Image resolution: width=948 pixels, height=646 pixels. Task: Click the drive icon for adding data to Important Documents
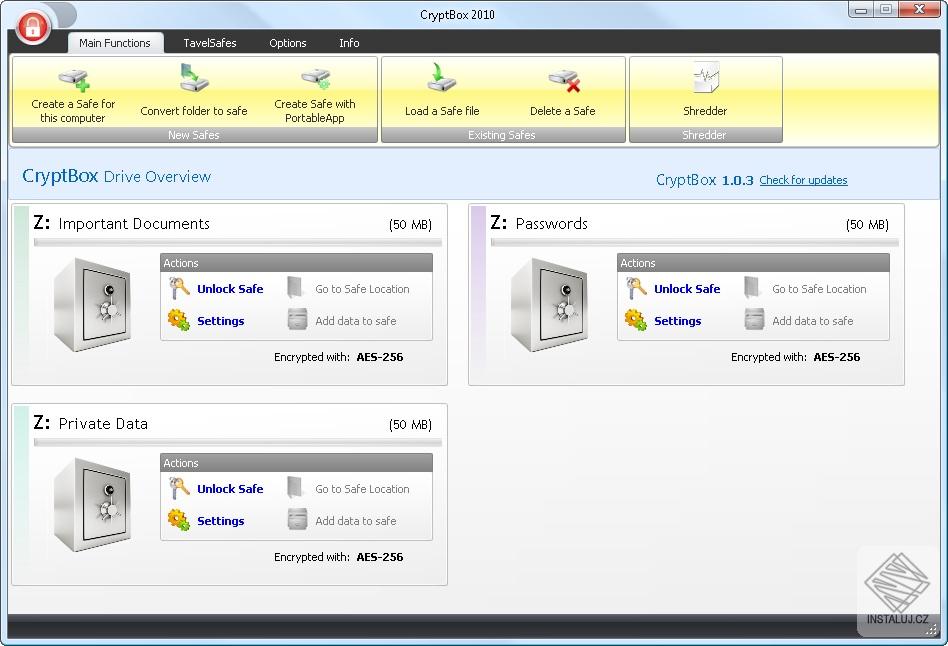click(297, 319)
